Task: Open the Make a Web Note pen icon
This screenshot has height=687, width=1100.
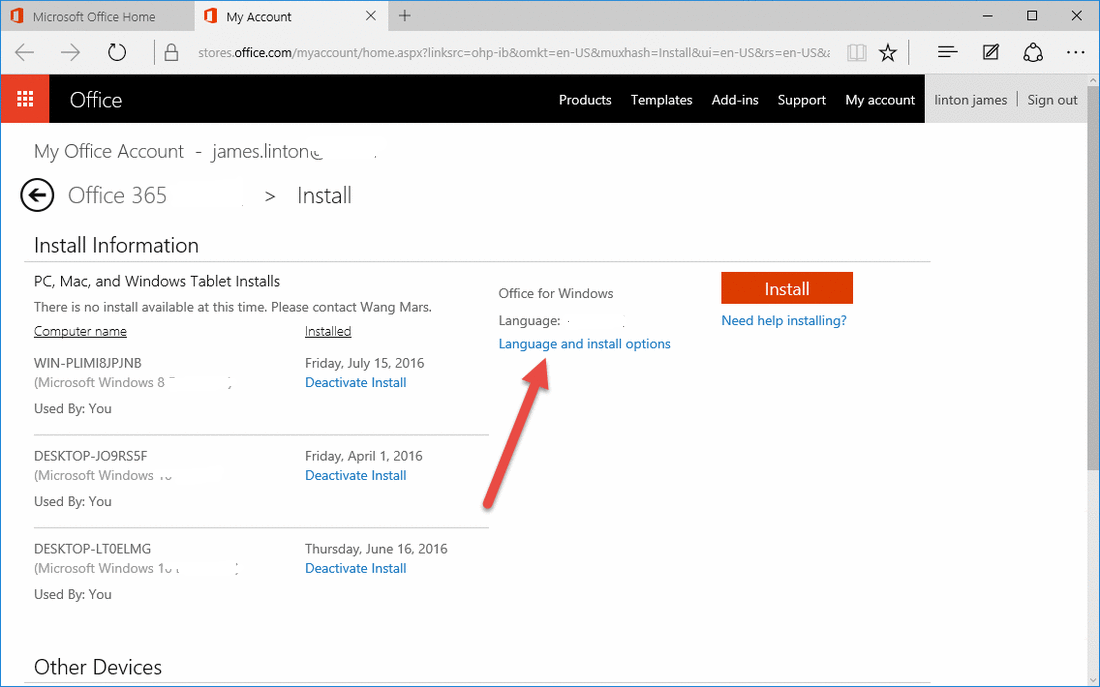Action: pos(991,52)
